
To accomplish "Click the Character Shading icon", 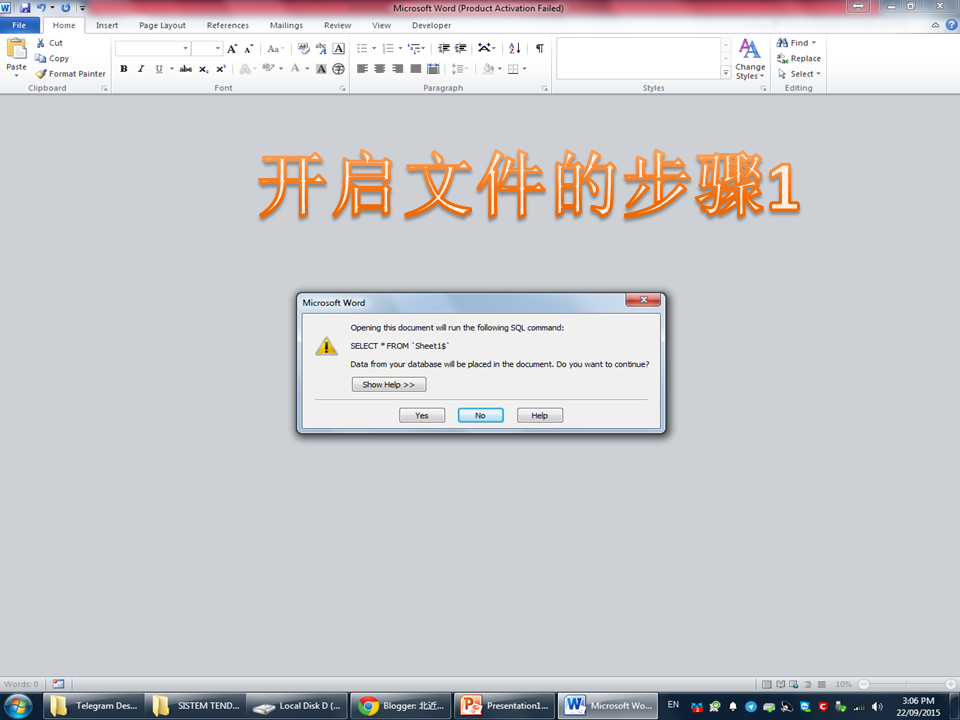I will tap(321, 69).
